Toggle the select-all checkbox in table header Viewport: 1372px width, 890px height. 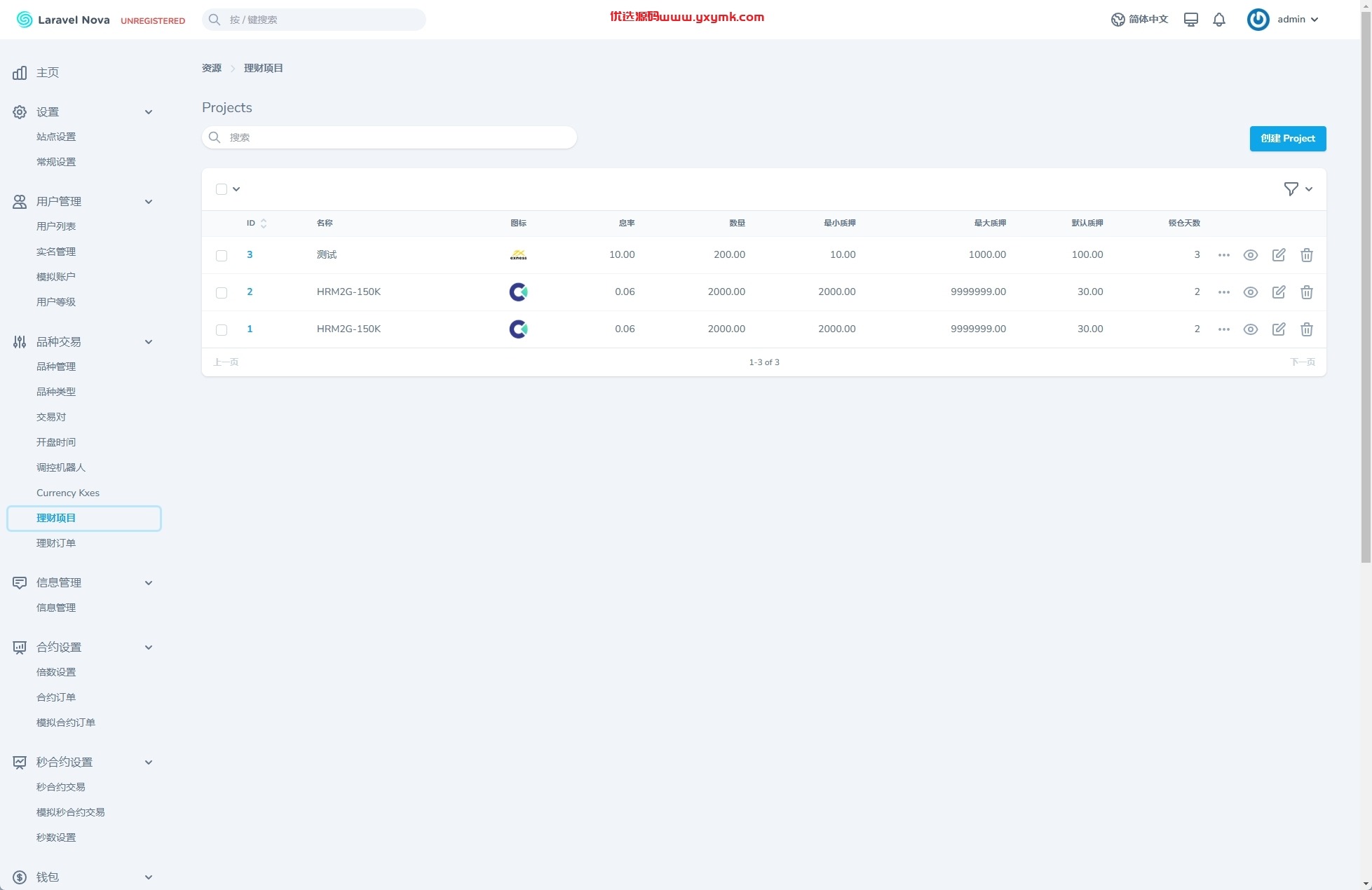tap(222, 189)
